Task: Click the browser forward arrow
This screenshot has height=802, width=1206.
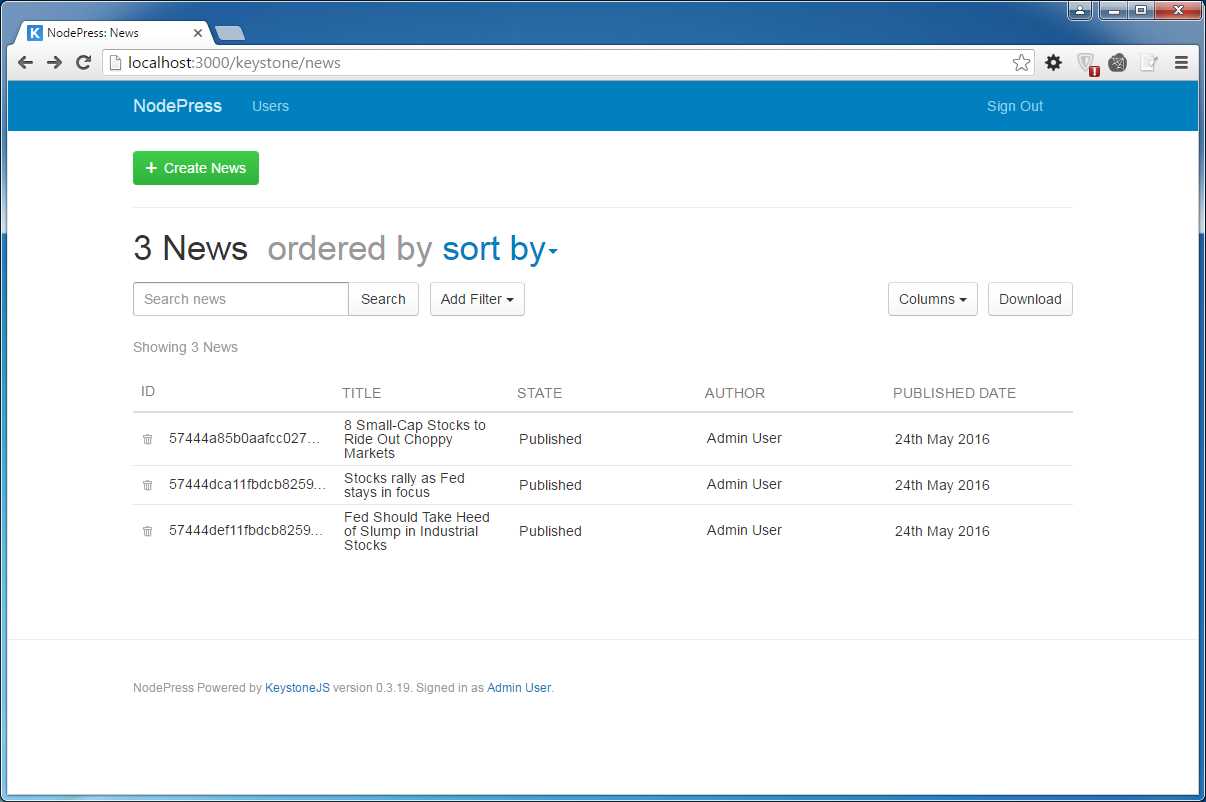Action: (x=55, y=62)
